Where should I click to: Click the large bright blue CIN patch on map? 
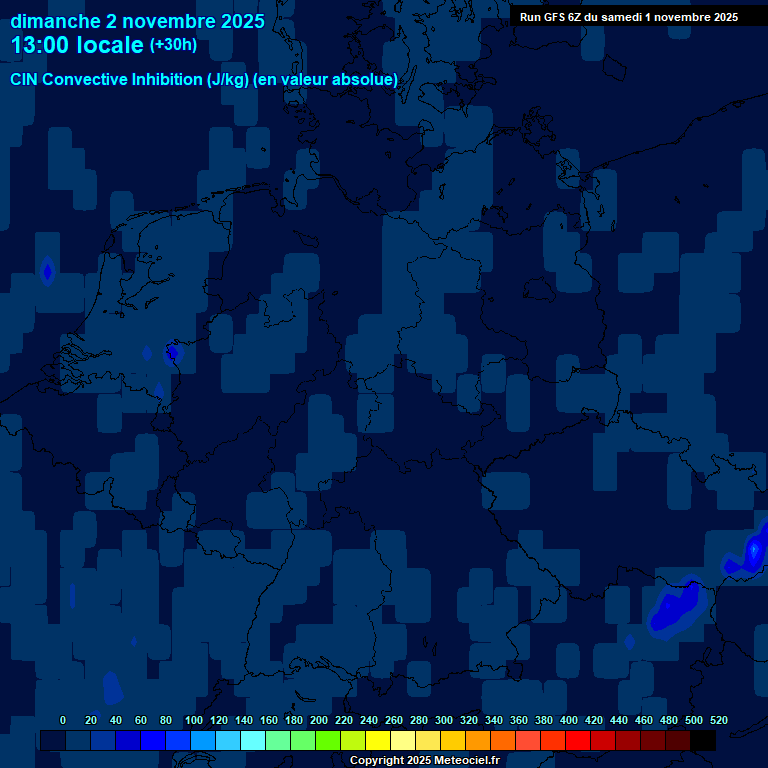click(676, 609)
